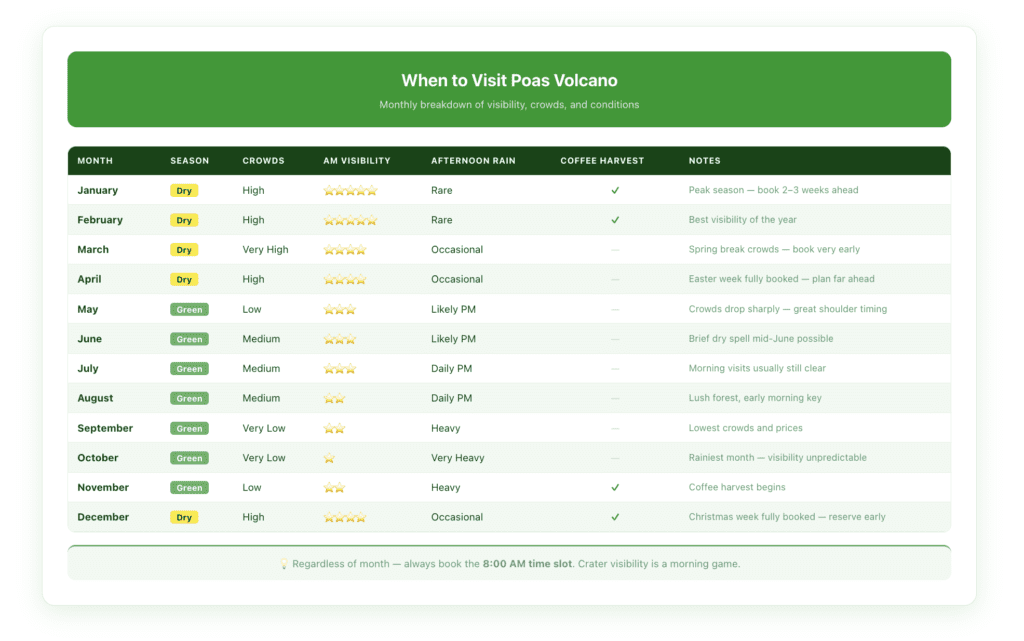Click January's five-star AM visibility rating
Screen dimensions: 1024x641
tap(349, 190)
